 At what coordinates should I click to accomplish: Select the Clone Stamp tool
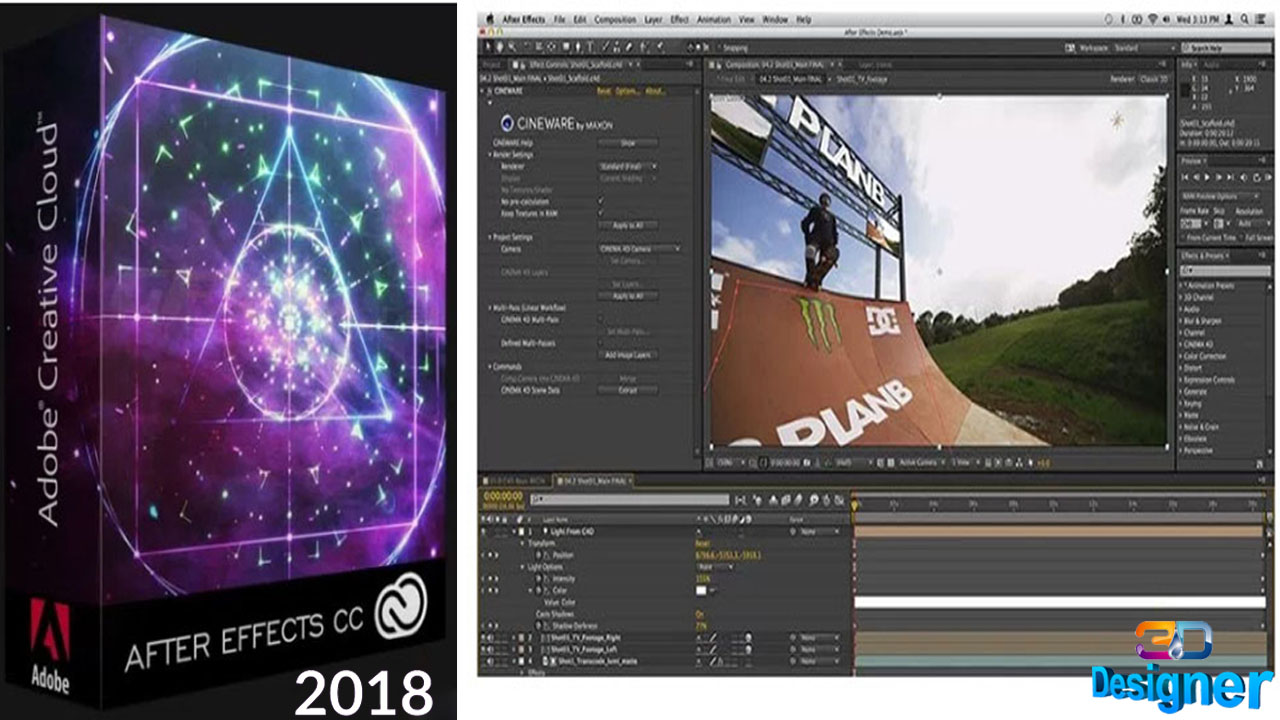point(616,47)
